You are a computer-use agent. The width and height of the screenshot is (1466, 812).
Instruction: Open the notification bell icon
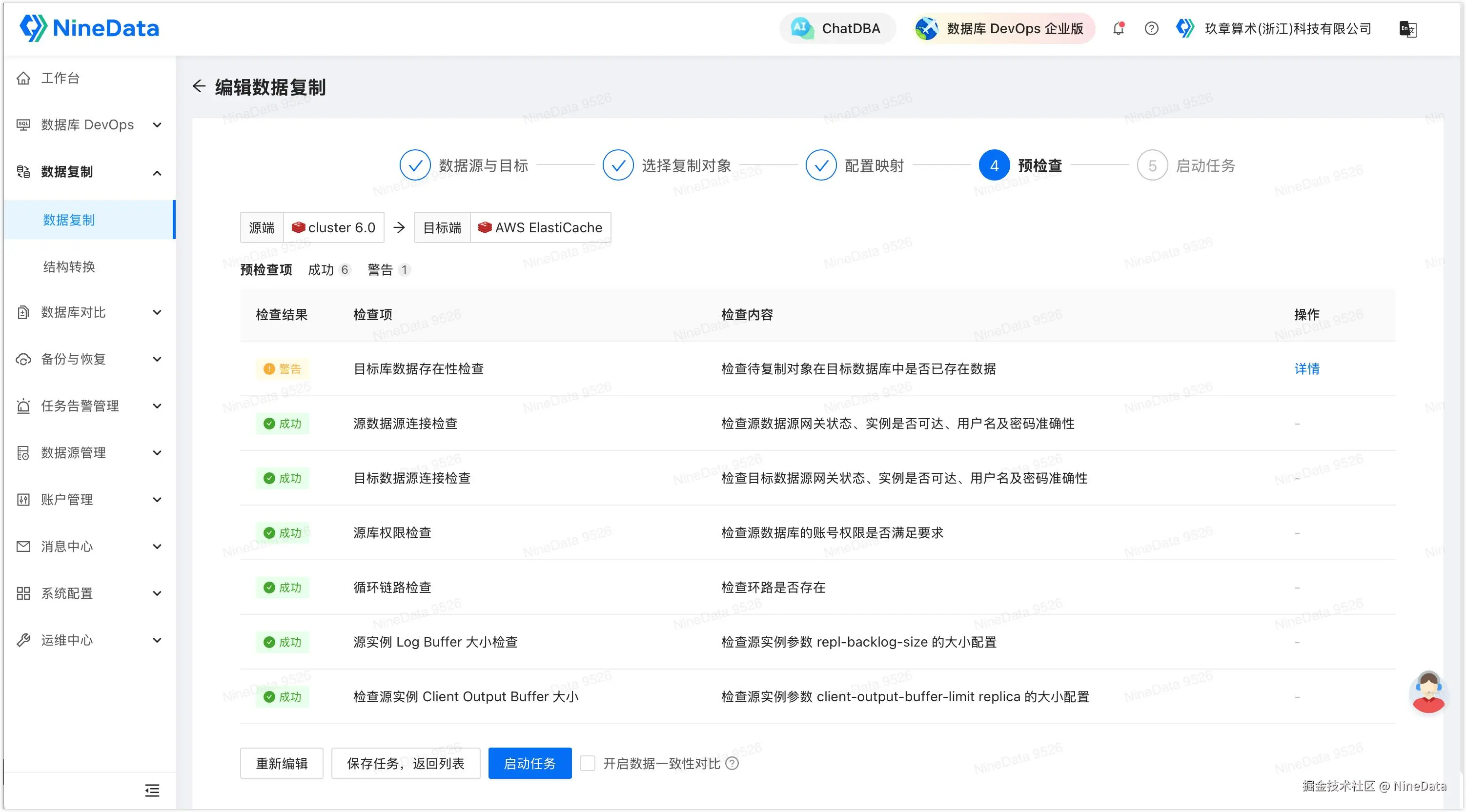[1118, 28]
